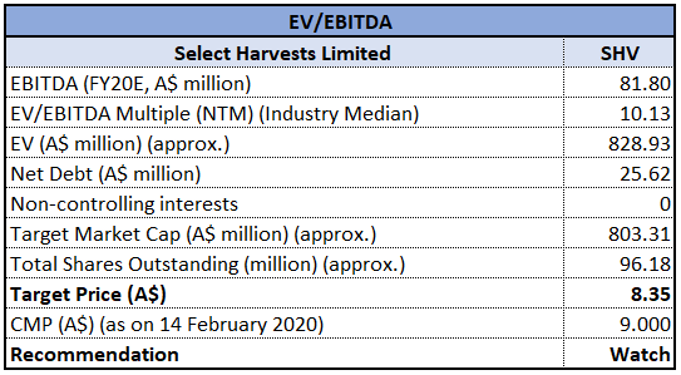
Task: Select the 81.80 EBITDA value cell
Action: tap(619, 83)
